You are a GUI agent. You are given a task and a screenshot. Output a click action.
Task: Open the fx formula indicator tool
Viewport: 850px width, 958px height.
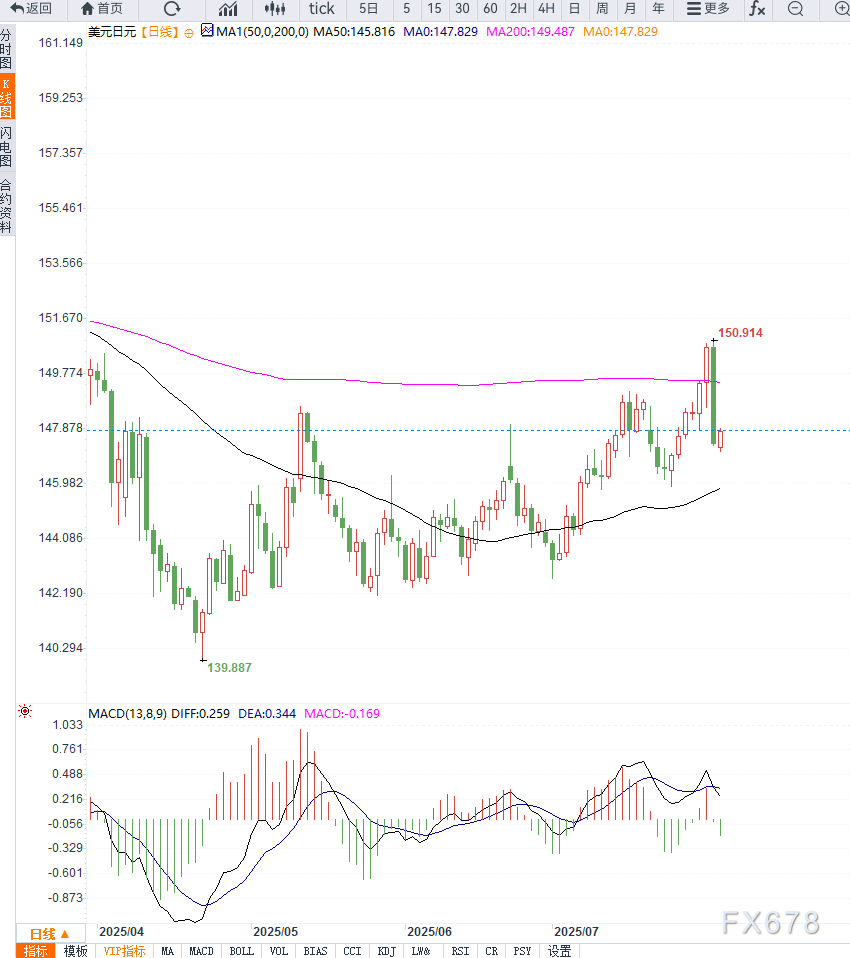(x=757, y=9)
